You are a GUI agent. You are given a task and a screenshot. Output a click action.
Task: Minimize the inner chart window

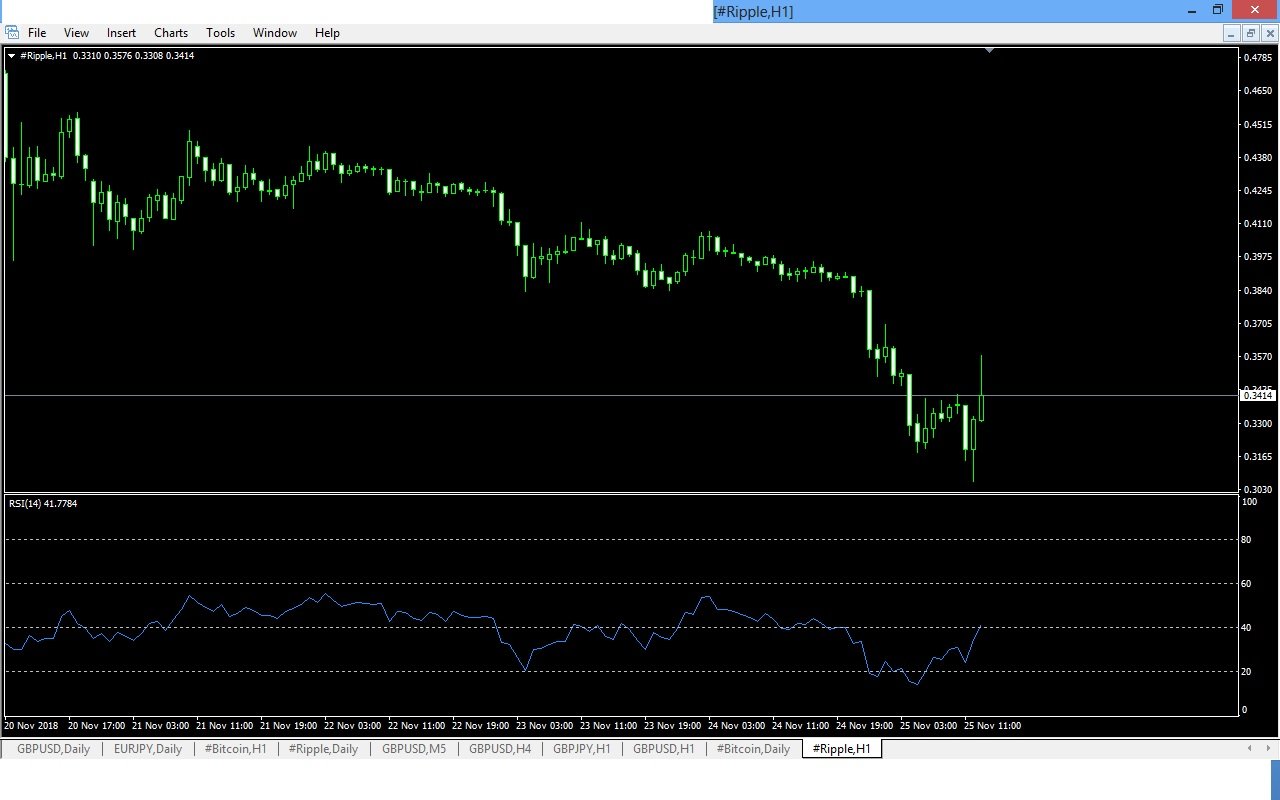[x=1231, y=33]
